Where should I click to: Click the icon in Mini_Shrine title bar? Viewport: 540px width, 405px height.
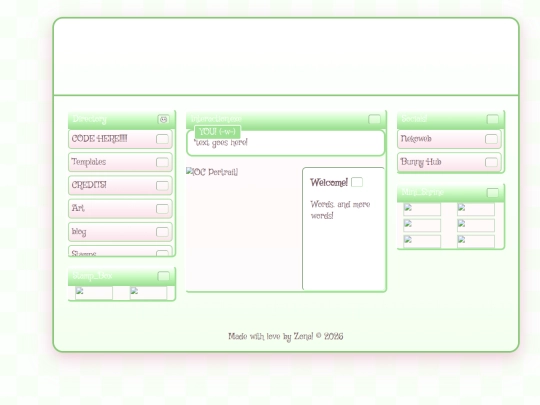pos(493,193)
